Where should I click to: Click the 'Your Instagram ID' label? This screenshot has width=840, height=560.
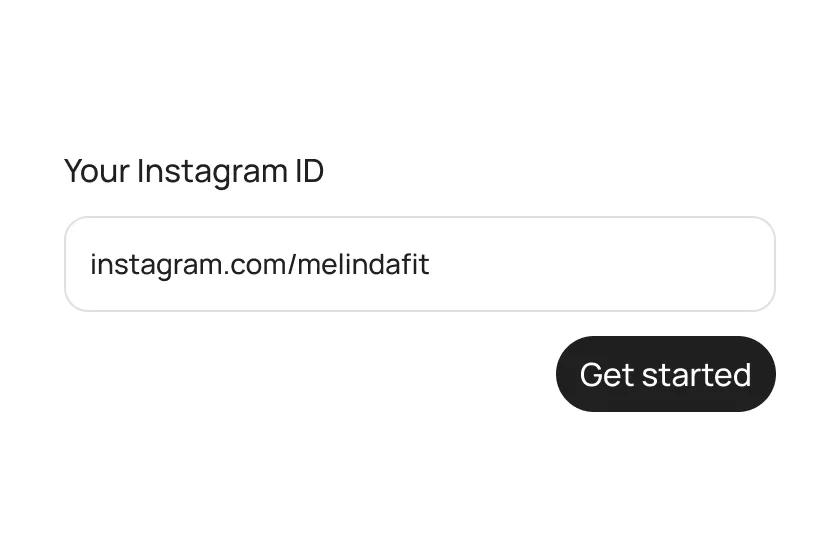coord(194,171)
